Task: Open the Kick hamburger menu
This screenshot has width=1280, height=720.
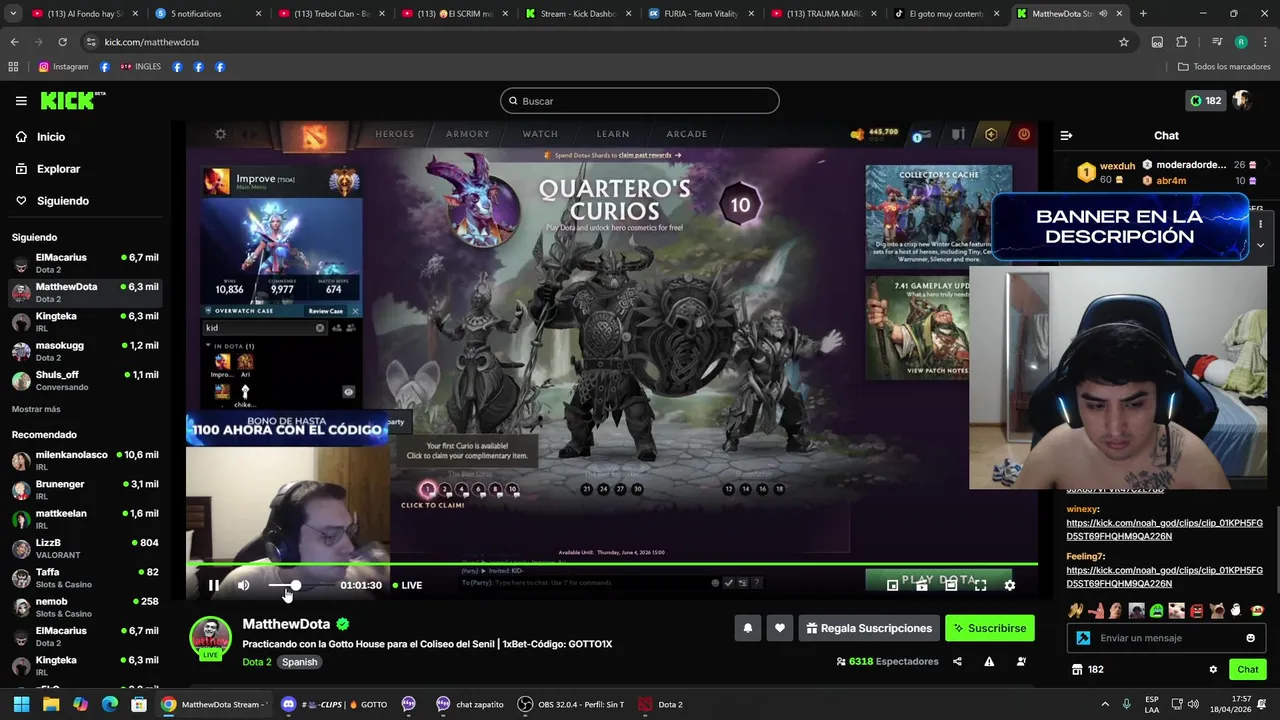Action: coord(21,101)
